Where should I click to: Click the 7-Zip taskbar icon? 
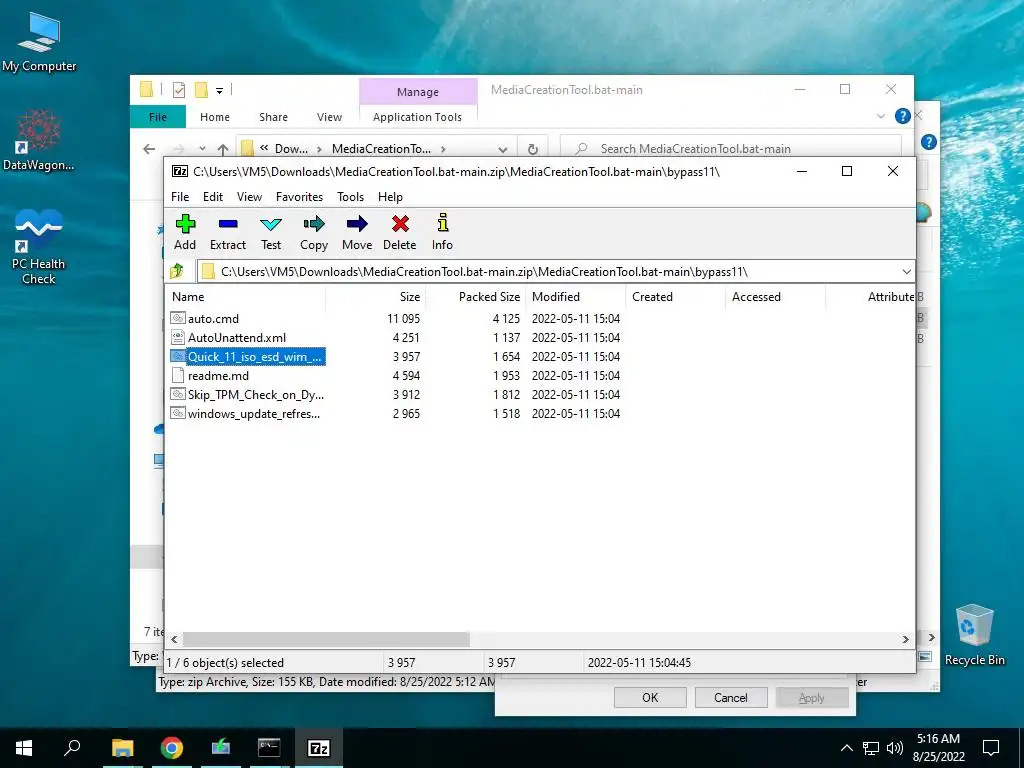point(318,748)
